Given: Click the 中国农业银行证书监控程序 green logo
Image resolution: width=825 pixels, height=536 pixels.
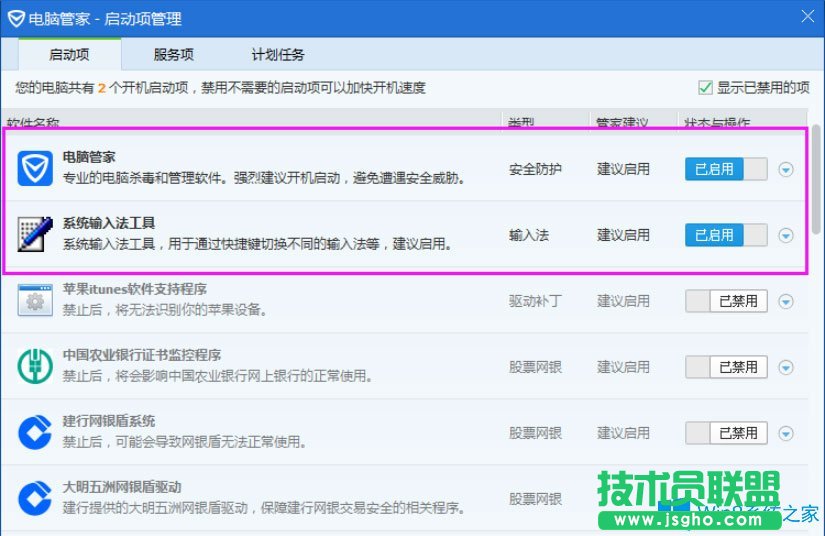Looking at the screenshot, I should coord(35,366).
